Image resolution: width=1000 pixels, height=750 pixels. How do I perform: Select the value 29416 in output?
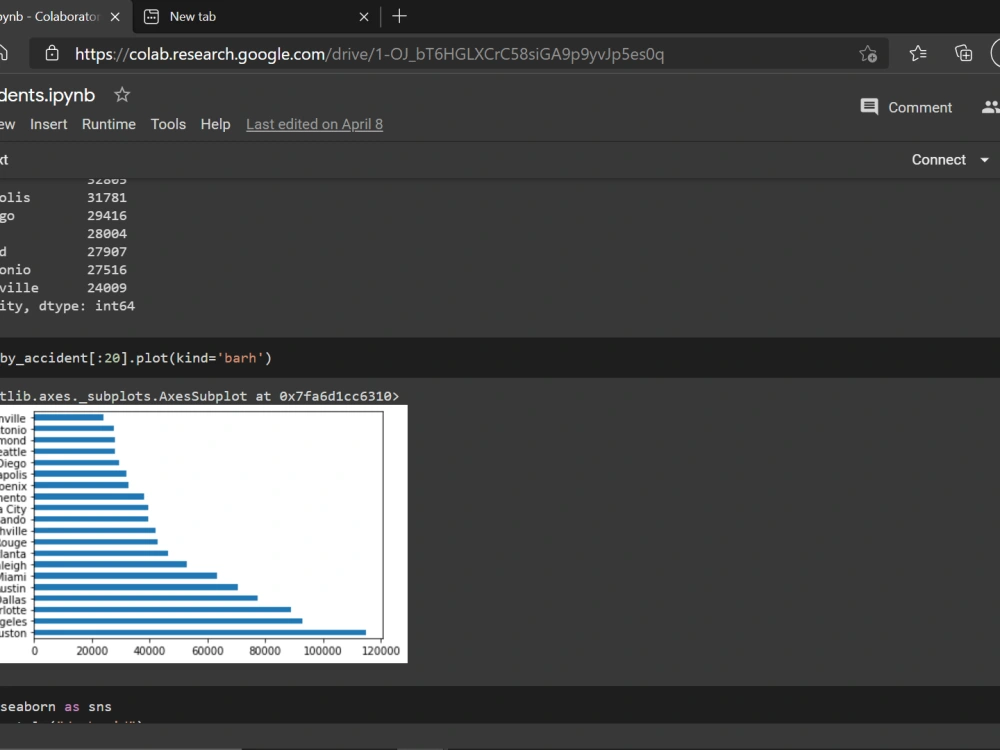[x=107, y=216]
